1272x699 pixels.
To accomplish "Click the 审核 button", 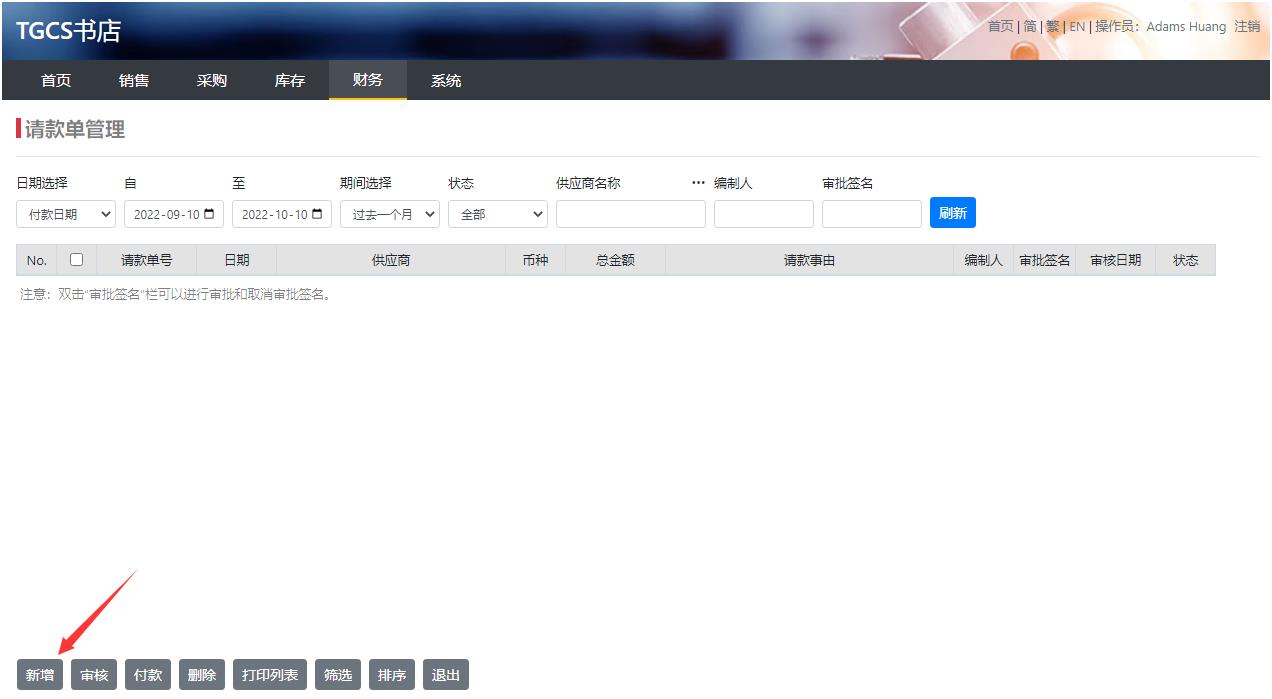I will [x=94, y=675].
